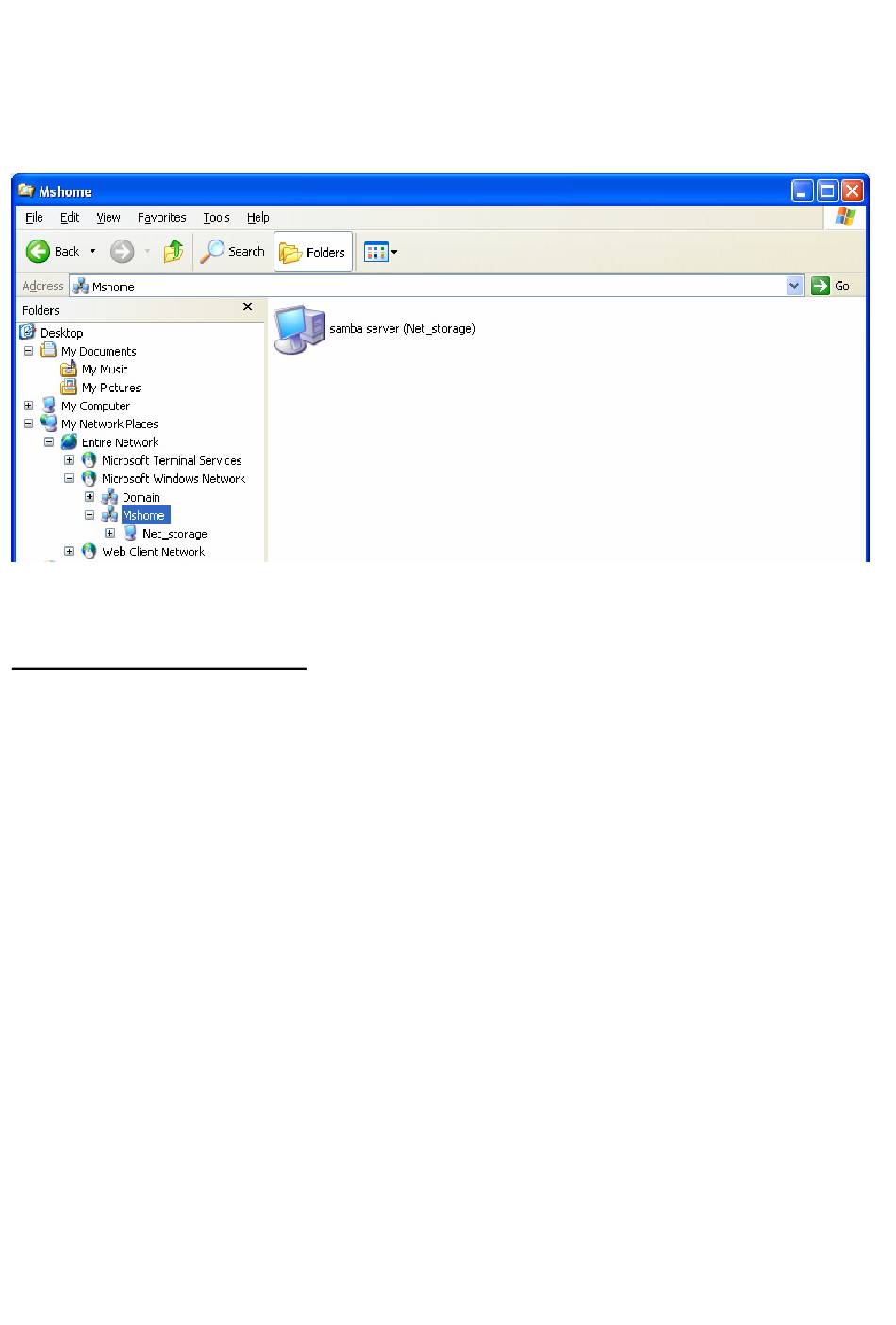Select Microsoft Windows Network icon
Image resolution: width=896 pixels, height=1325 pixels.
[x=89, y=478]
